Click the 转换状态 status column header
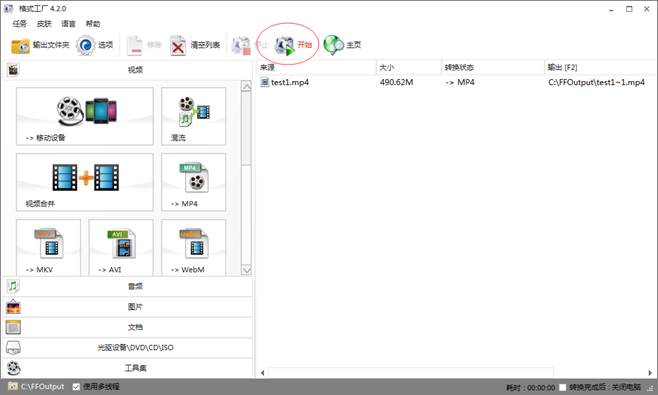 (493, 67)
